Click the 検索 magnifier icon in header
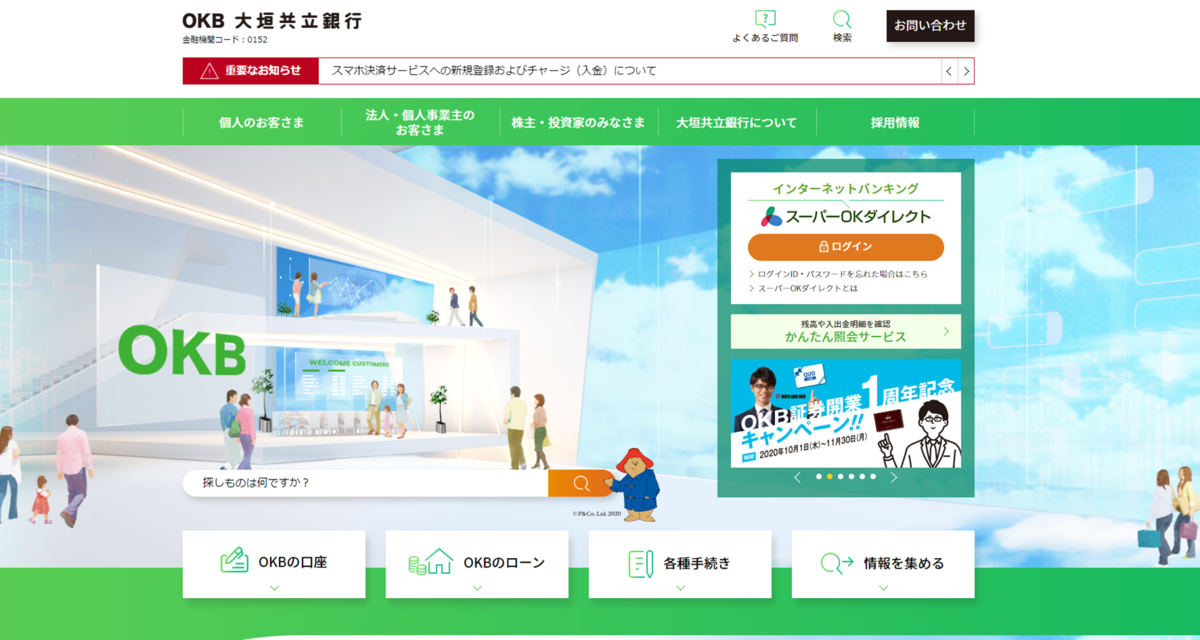Image resolution: width=1200 pixels, height=640 pixels. tap(842, 19)
